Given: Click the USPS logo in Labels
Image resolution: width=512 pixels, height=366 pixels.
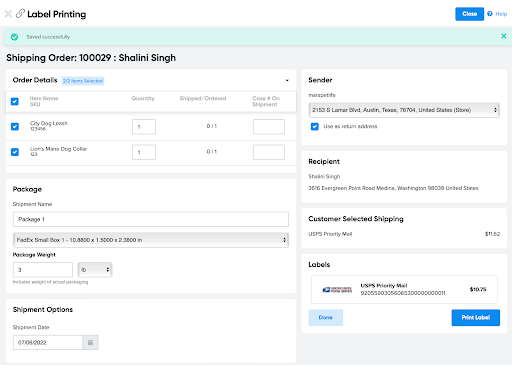Looking at the screenshot, I should click(x=337, y=289).
